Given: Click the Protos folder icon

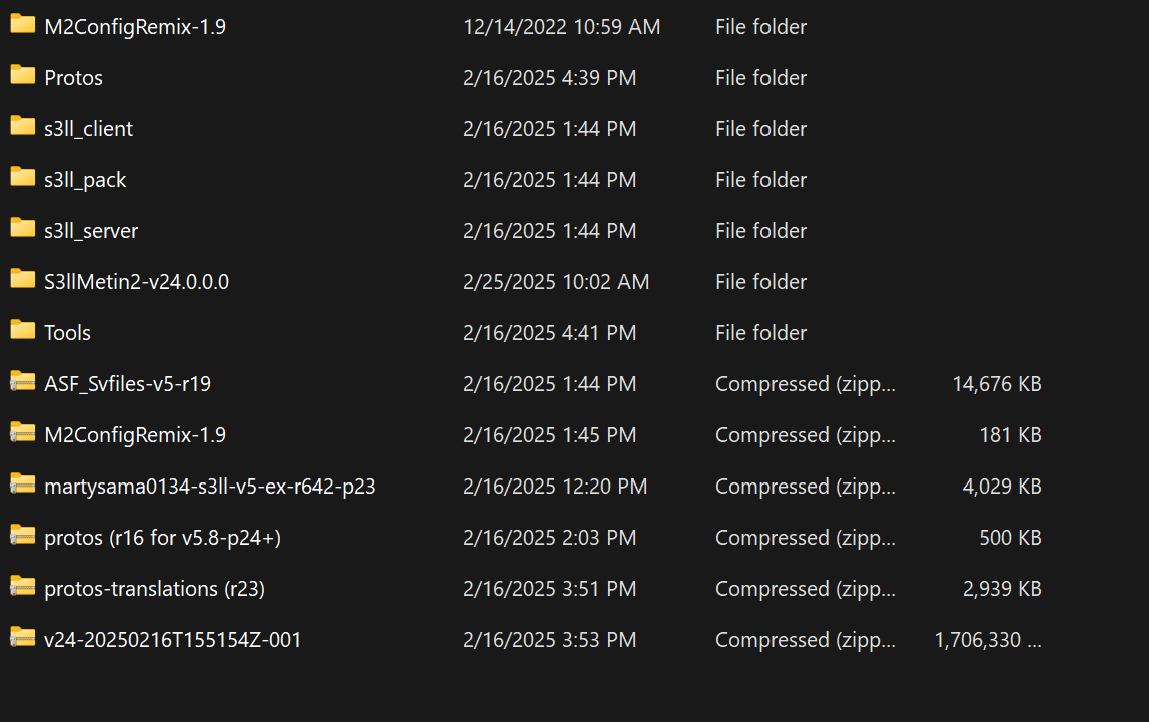Looking at the screenshot, I should 23,76.
